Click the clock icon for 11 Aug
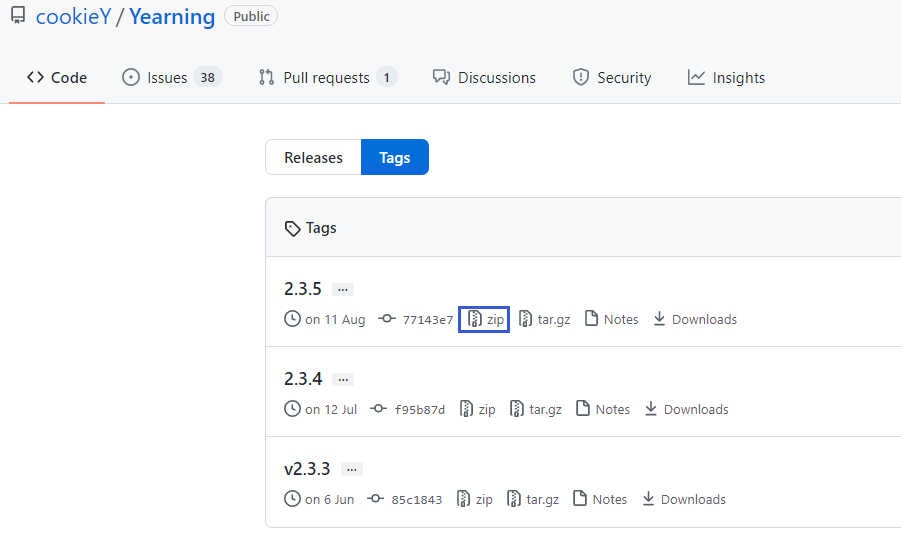The width and height of the screenshot is (901, 533). point(292,319)
